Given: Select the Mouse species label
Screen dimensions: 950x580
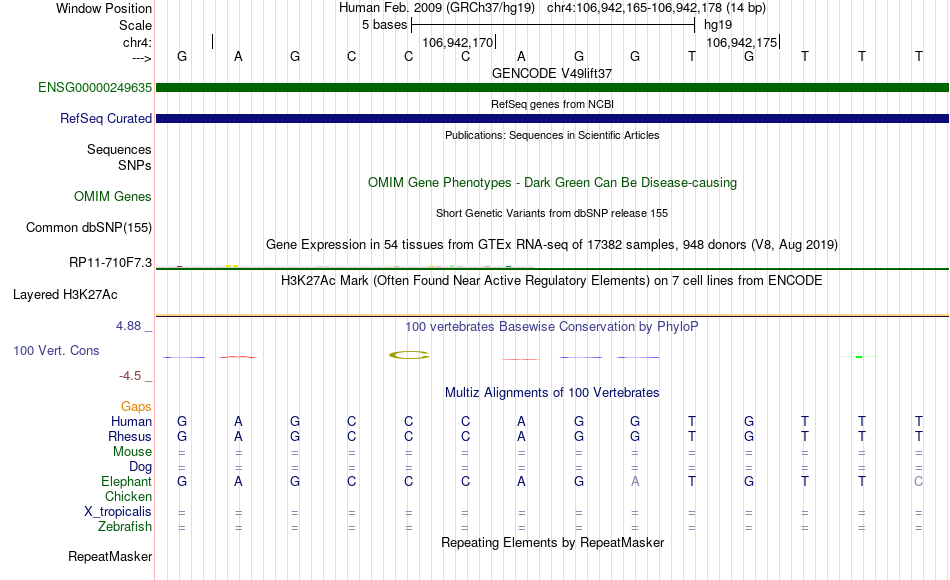Looking at the screenshot, I should [x=132, y=452].
